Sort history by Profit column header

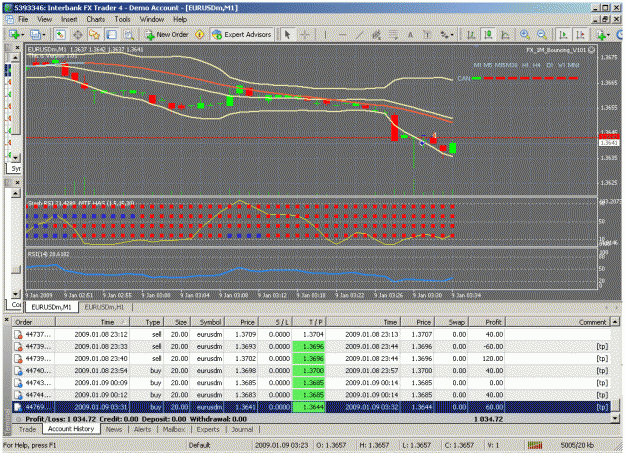pos(486,322)
